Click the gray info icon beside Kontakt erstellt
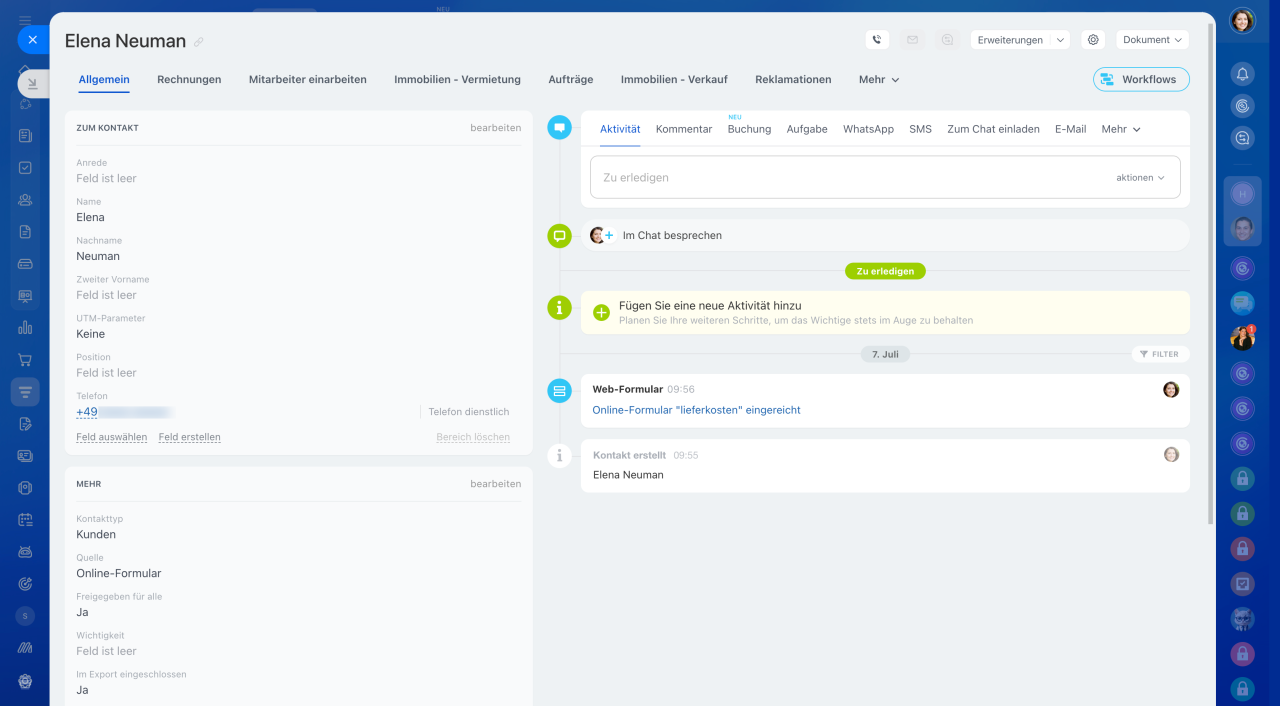Viewport: 1280px width, 706px height. tap(559, 456)
